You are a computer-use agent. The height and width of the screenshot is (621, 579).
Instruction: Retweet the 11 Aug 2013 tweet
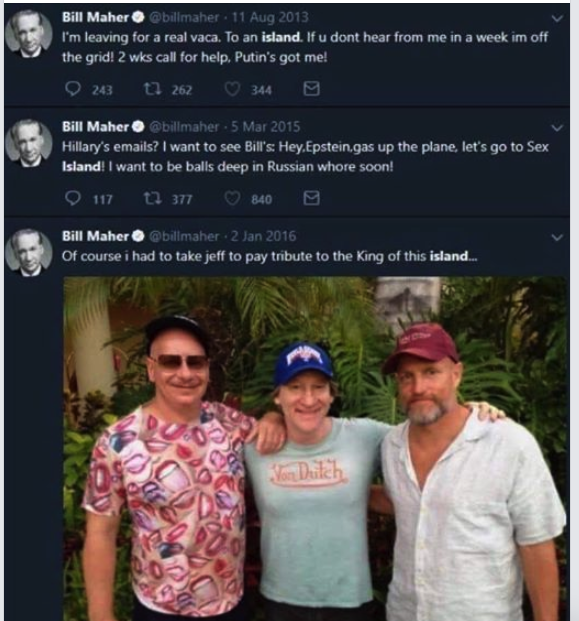coord(152,89)
